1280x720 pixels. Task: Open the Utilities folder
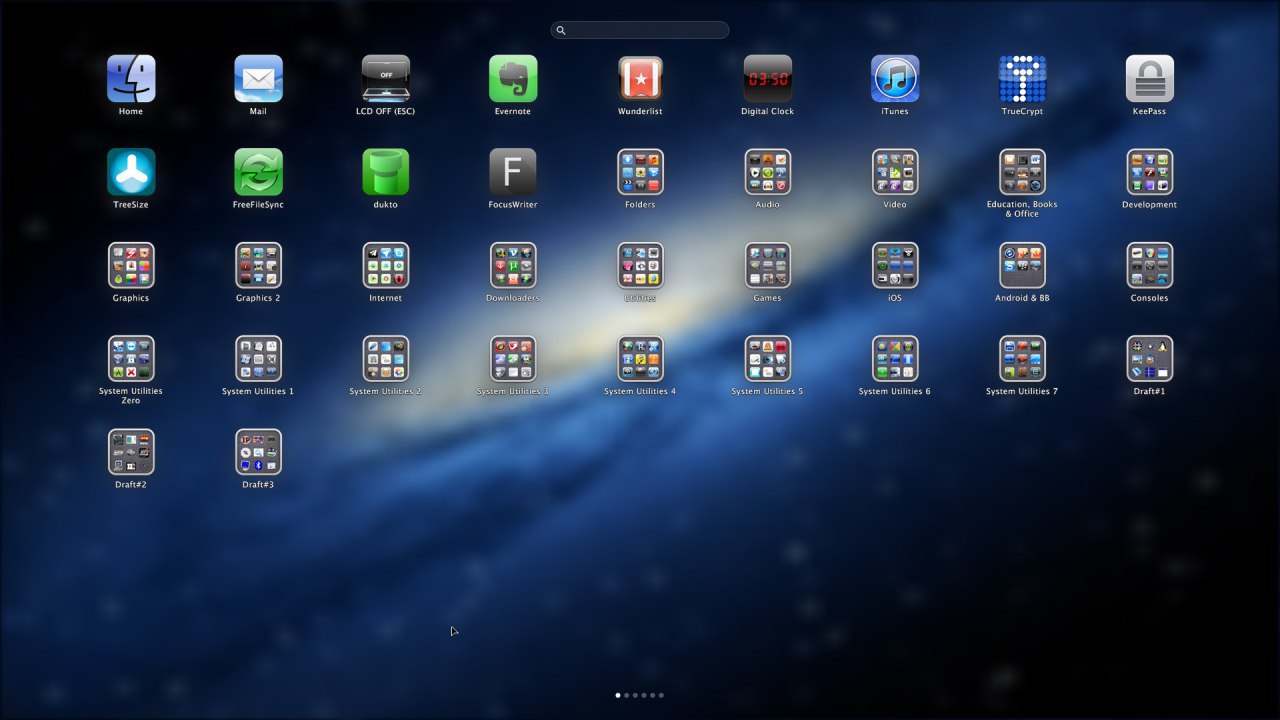640,265
